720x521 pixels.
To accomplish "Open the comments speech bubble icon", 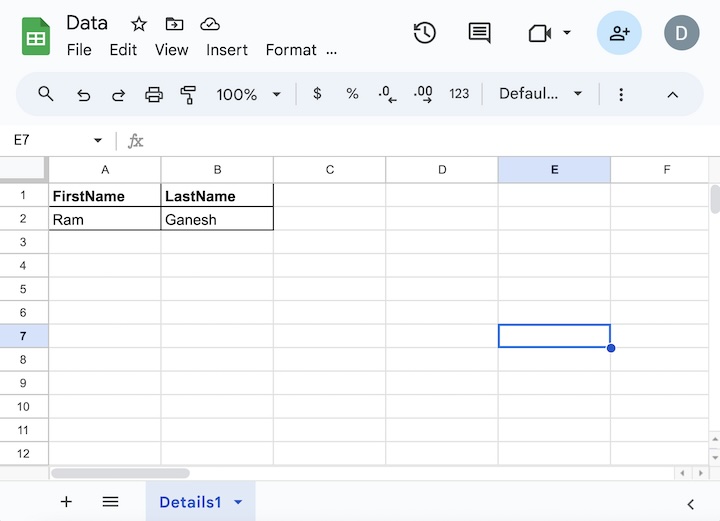I will point(480,33).
